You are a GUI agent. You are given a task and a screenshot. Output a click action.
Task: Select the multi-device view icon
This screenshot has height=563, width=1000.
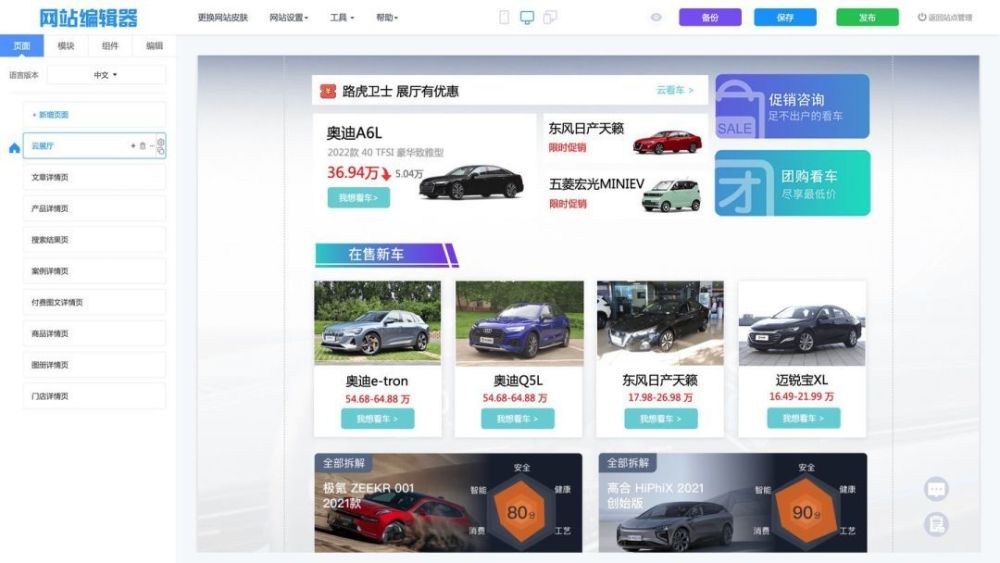550,17
